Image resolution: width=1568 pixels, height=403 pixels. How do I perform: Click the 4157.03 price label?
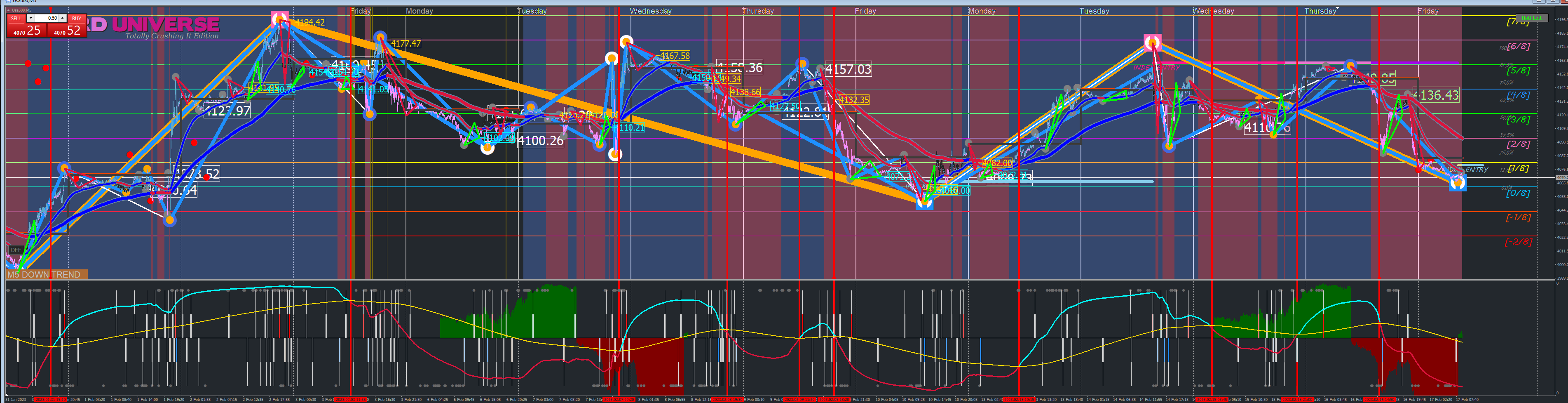848,69
